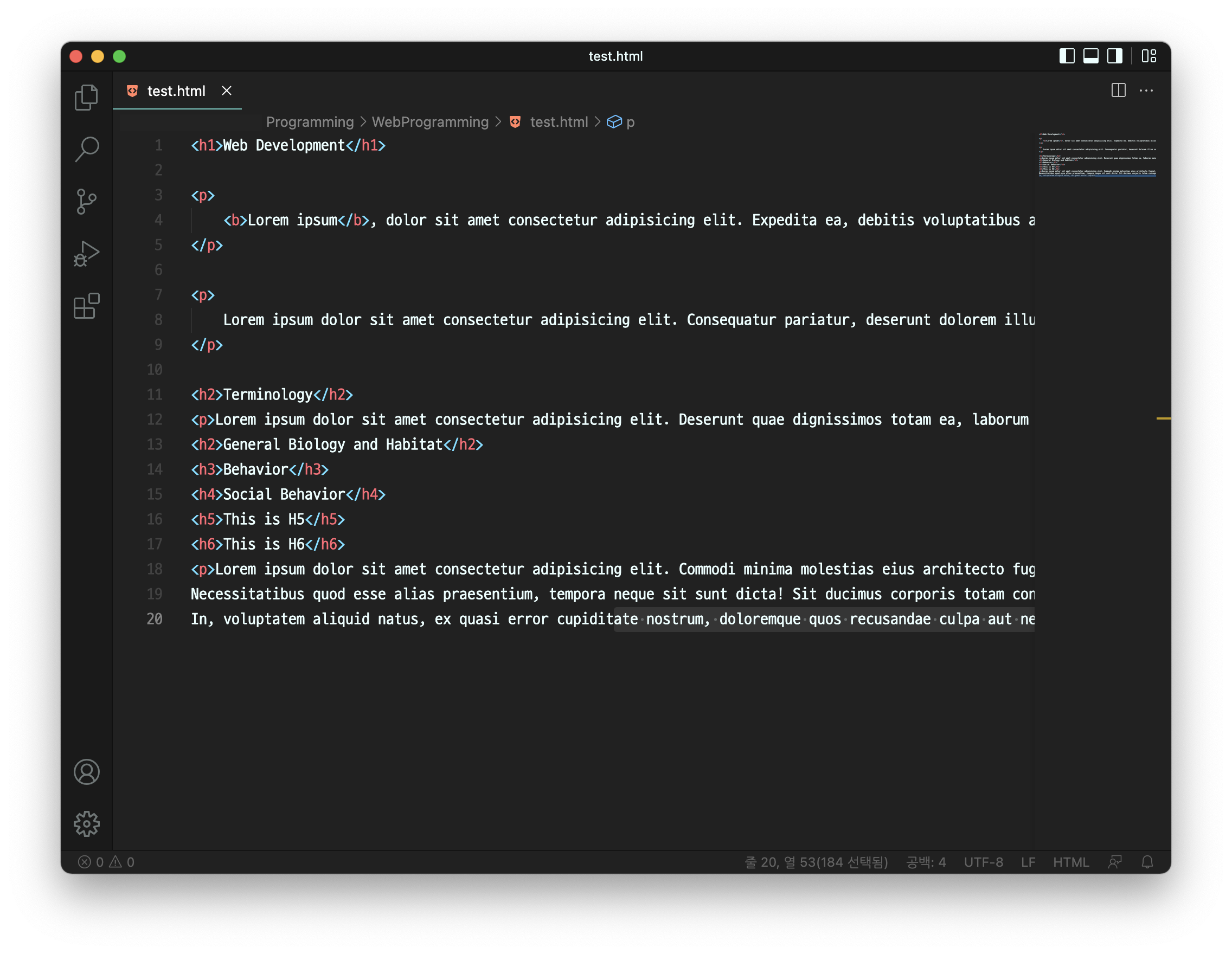
Task: Toggle the primary side bar
Action: pyautogui.click(x=1066, y=56)
